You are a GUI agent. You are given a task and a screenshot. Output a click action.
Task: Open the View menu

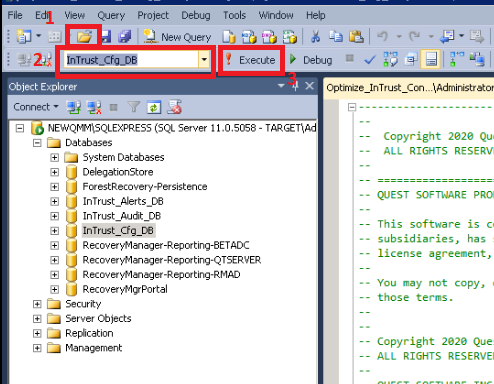pyautogui.click(x=75, y=15)
